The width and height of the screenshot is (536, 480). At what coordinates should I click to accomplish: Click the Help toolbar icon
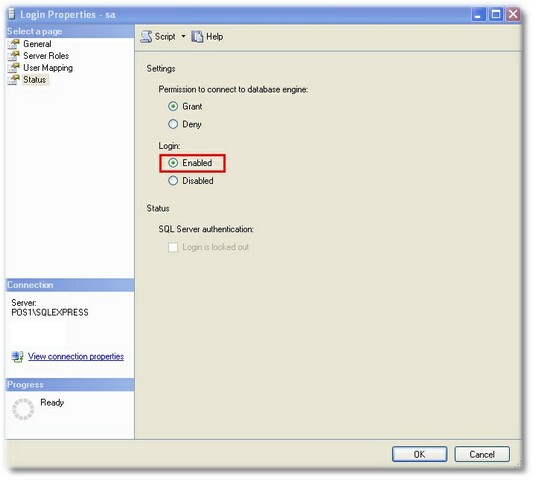(197, 36)
